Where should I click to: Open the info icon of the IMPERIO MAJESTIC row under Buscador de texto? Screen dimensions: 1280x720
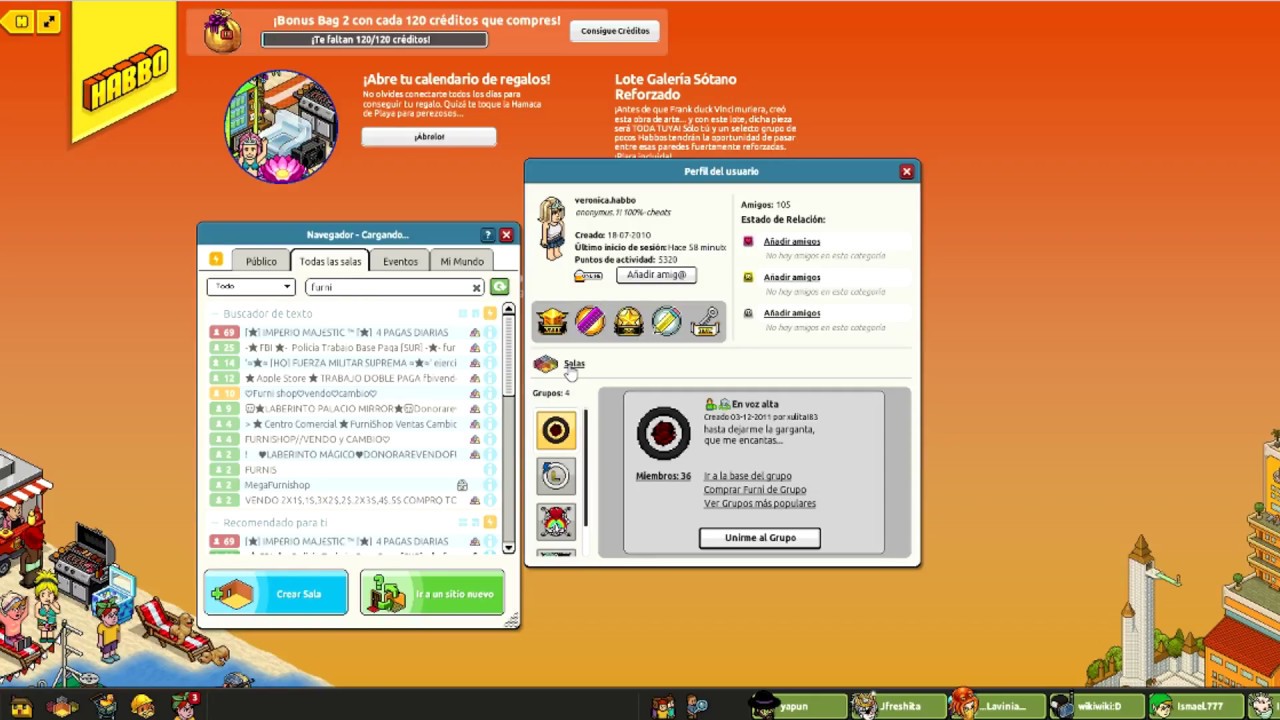coord(490,332)
